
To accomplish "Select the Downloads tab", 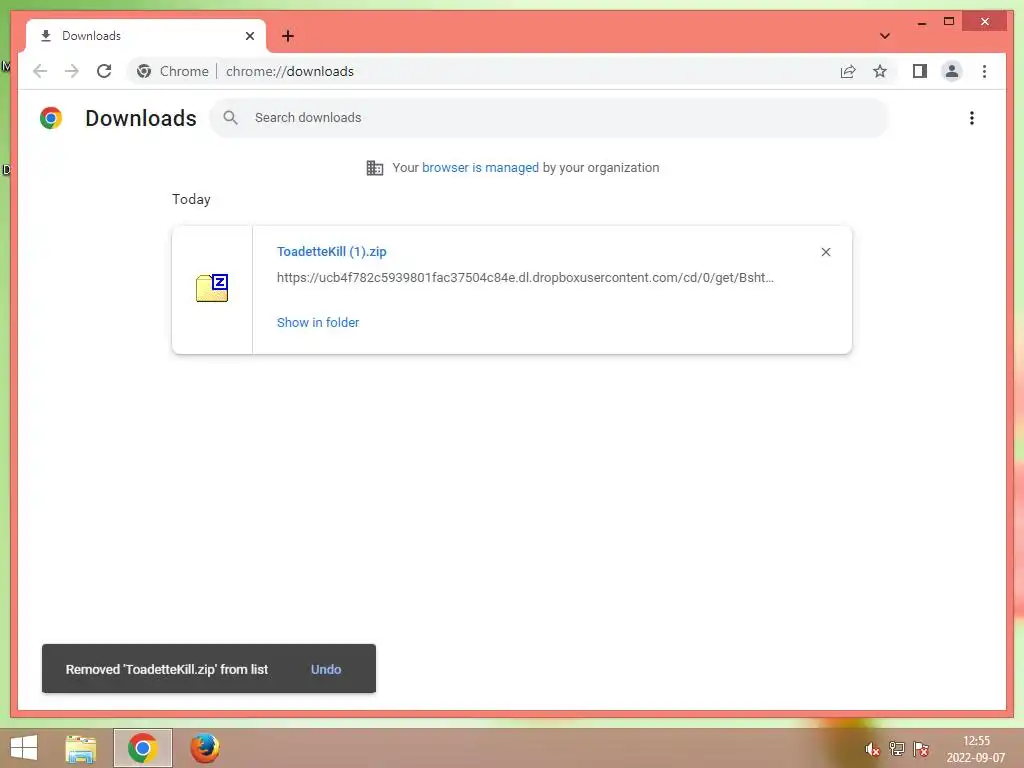I will [146, 36].
